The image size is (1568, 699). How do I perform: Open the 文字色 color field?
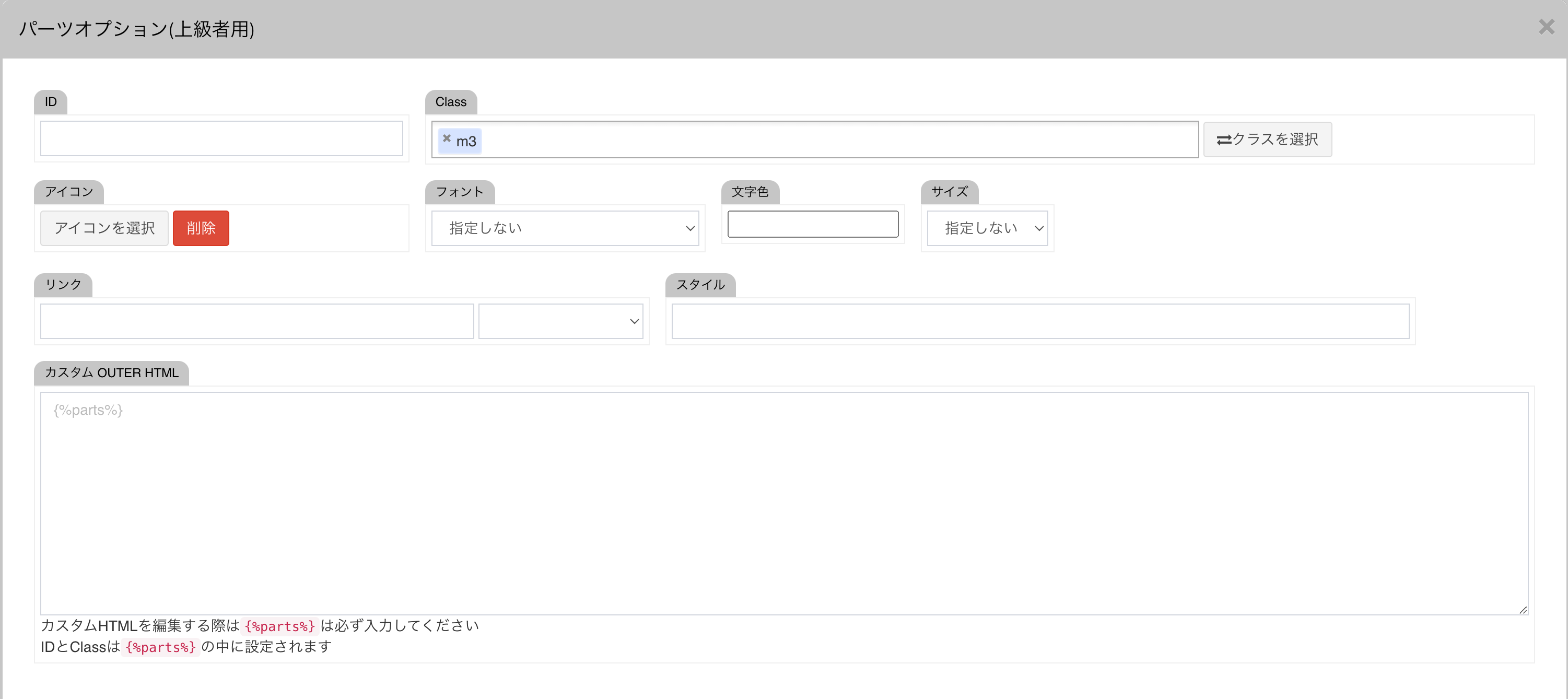(x=813, y=224)
